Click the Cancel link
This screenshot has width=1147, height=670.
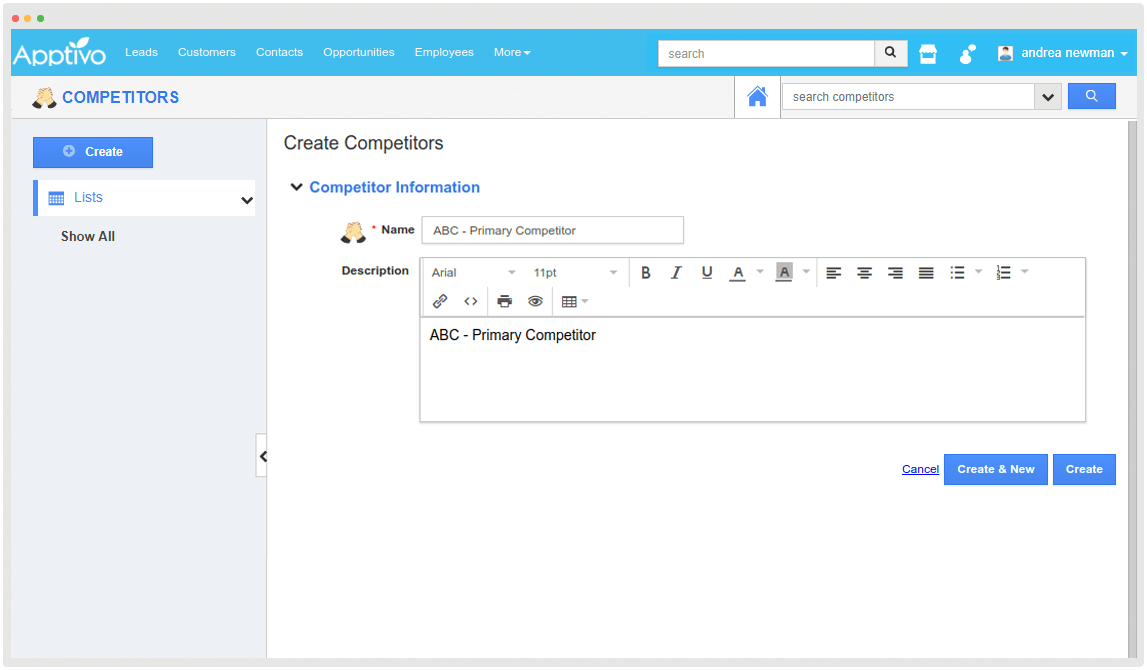tap(920, 469)
